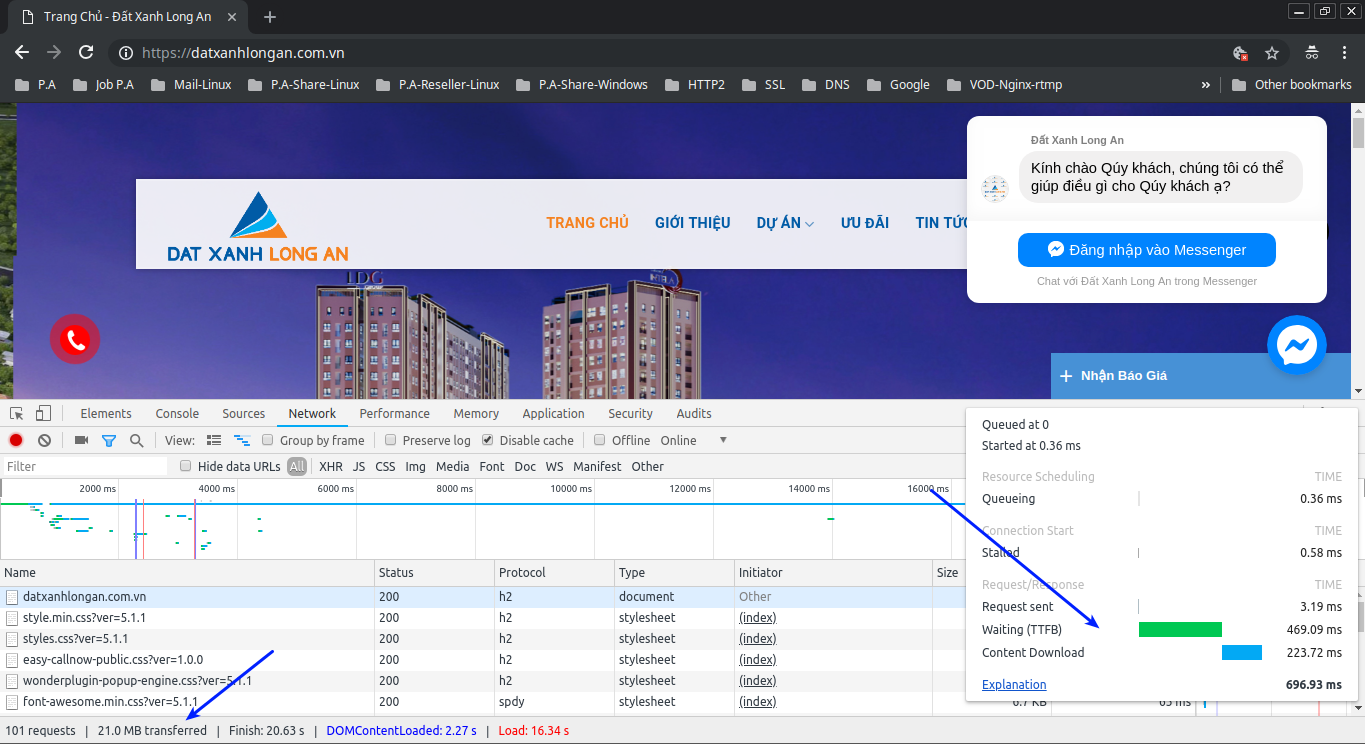Open a new browser tab

point(270,17)
